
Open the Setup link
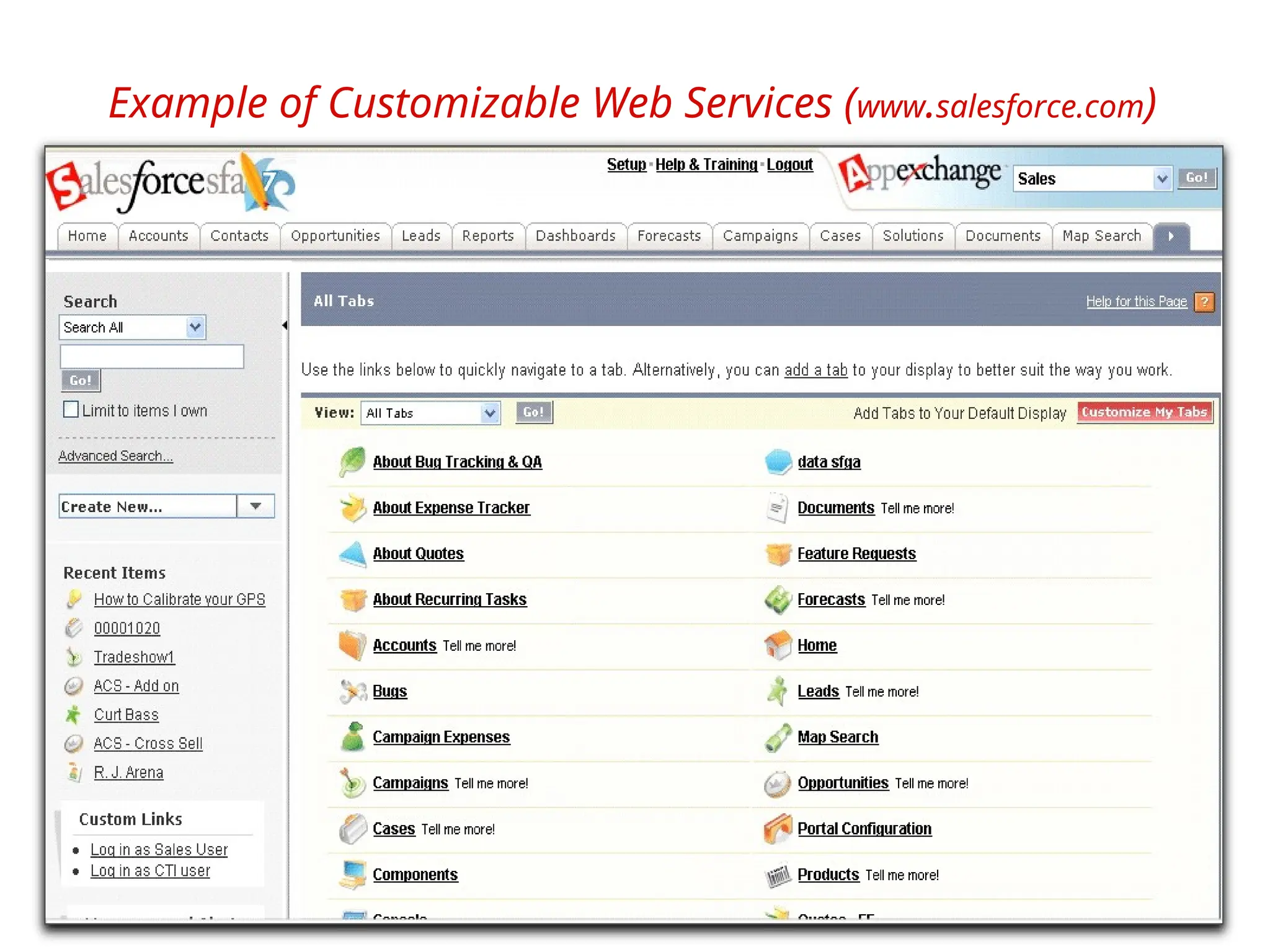(626, 164)
